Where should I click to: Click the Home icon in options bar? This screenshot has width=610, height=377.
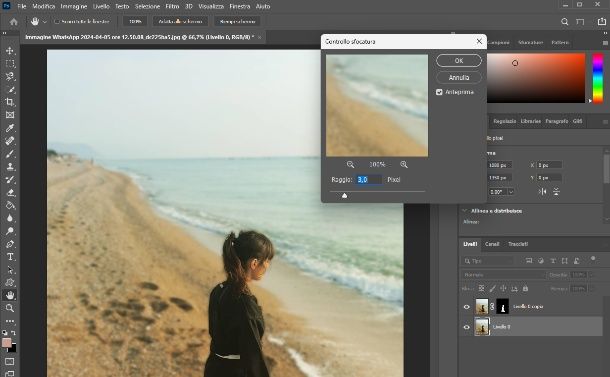click(x=14, y=22)
